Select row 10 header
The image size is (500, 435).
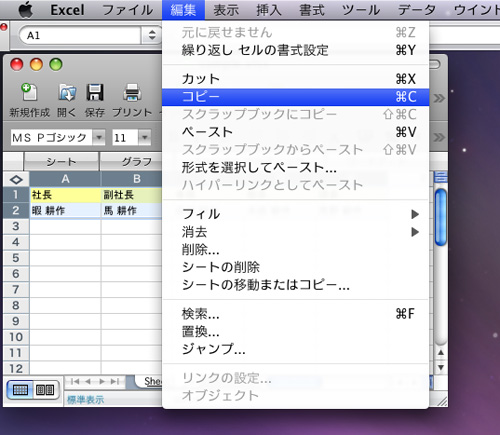coord(16,337)
